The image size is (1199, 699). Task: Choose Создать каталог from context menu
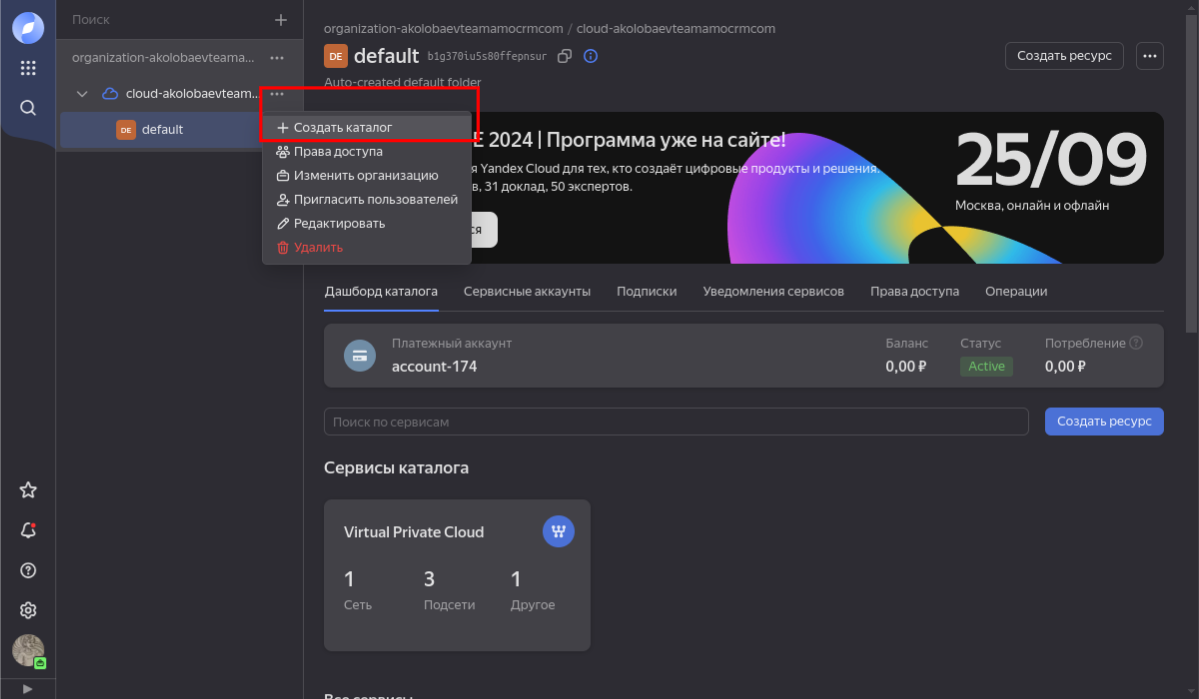click(342, 128)
